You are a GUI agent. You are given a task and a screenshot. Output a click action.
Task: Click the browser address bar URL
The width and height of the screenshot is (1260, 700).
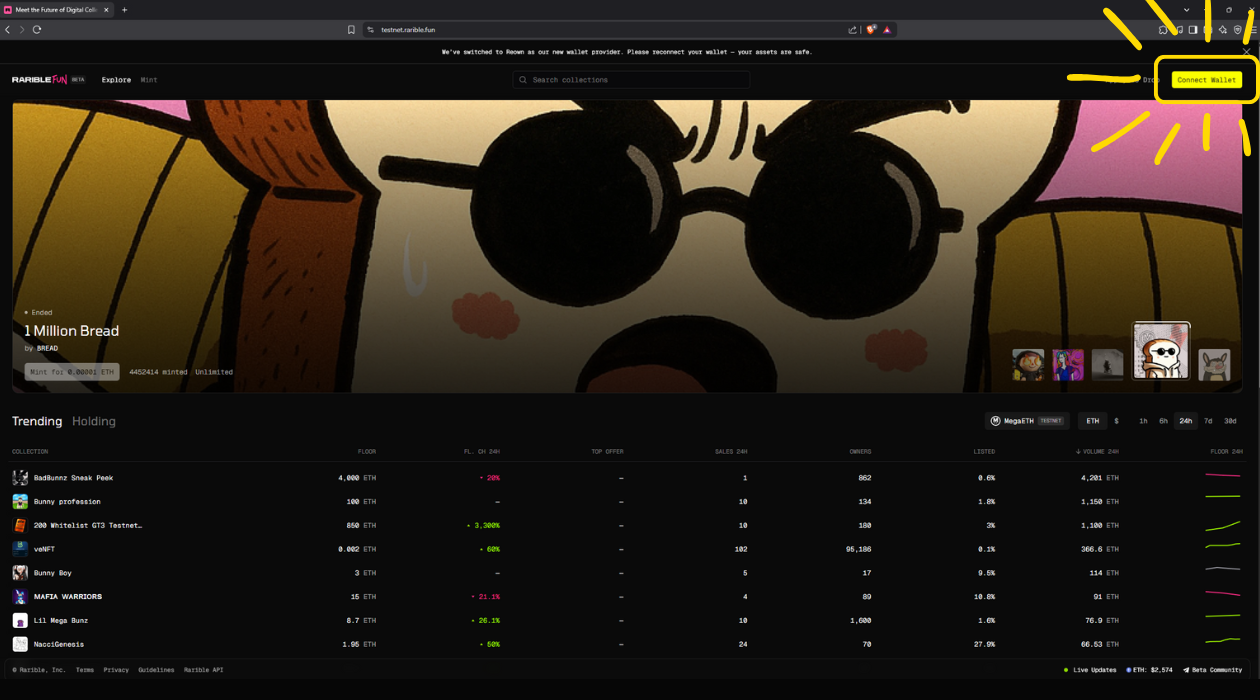(408, 30)
